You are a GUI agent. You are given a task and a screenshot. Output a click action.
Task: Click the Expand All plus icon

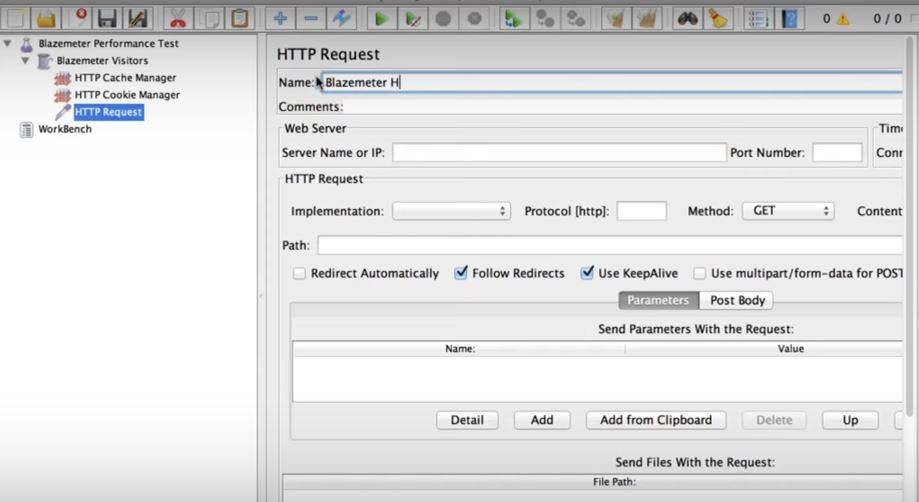[280, 19]
